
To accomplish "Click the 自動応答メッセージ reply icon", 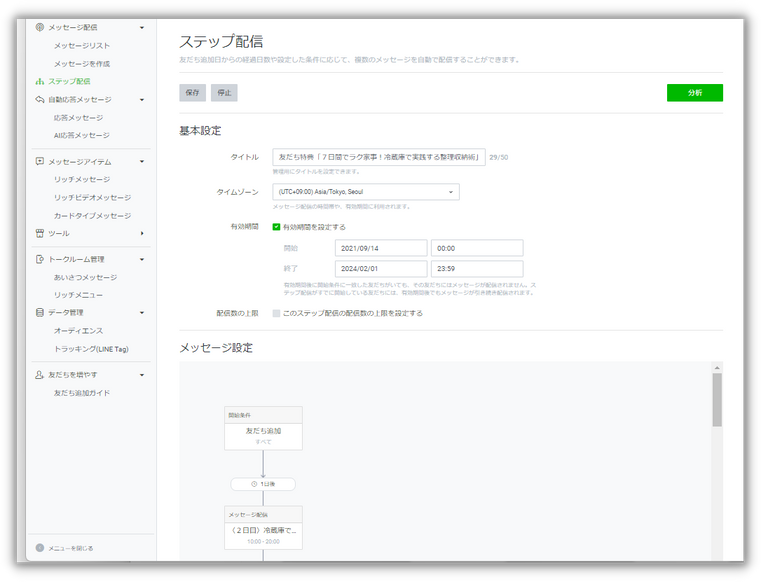I will [x=40, y=99].
